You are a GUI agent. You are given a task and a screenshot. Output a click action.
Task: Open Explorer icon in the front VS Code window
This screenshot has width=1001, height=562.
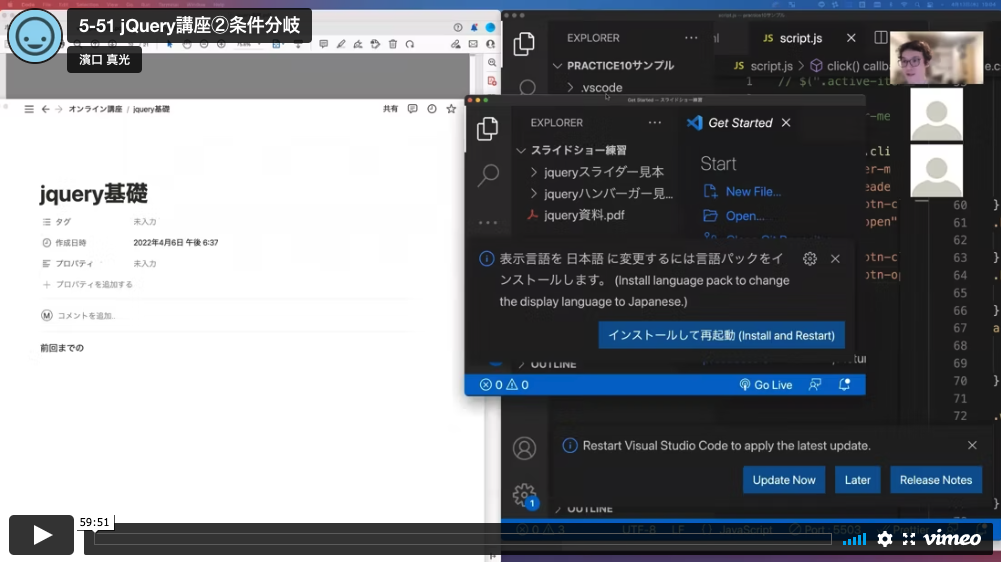coord(488,129)
